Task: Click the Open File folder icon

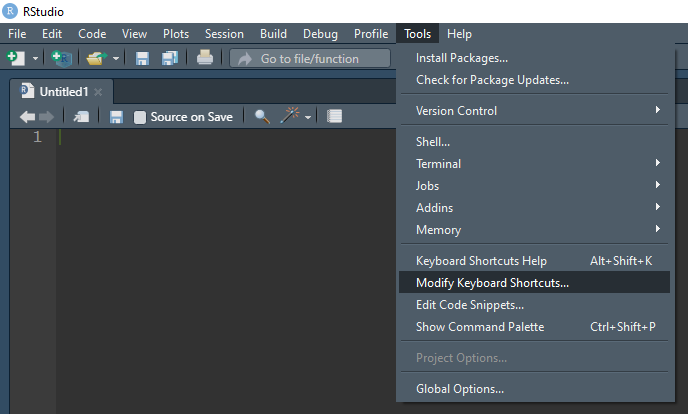Action: pos(97,58)
